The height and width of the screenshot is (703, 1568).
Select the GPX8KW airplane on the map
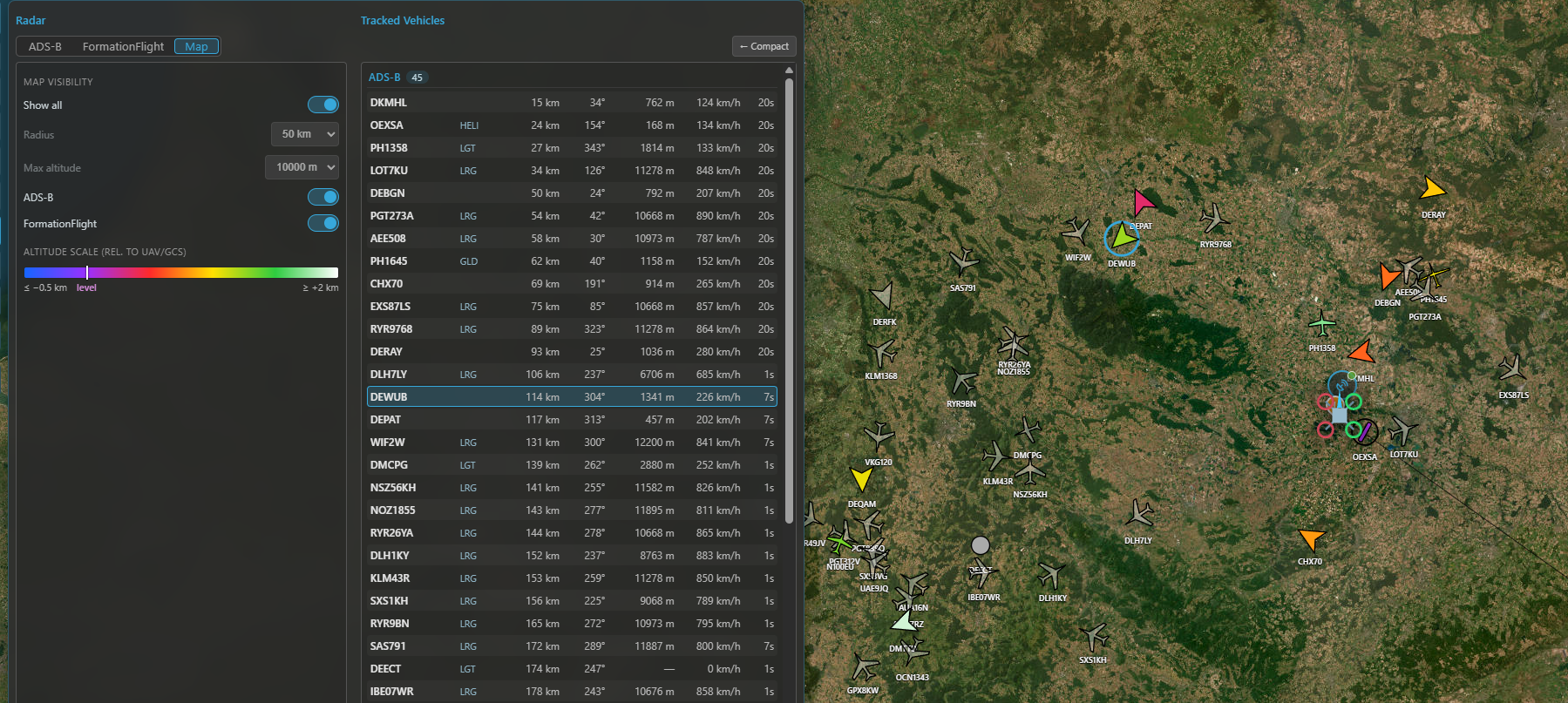point(864,667)
